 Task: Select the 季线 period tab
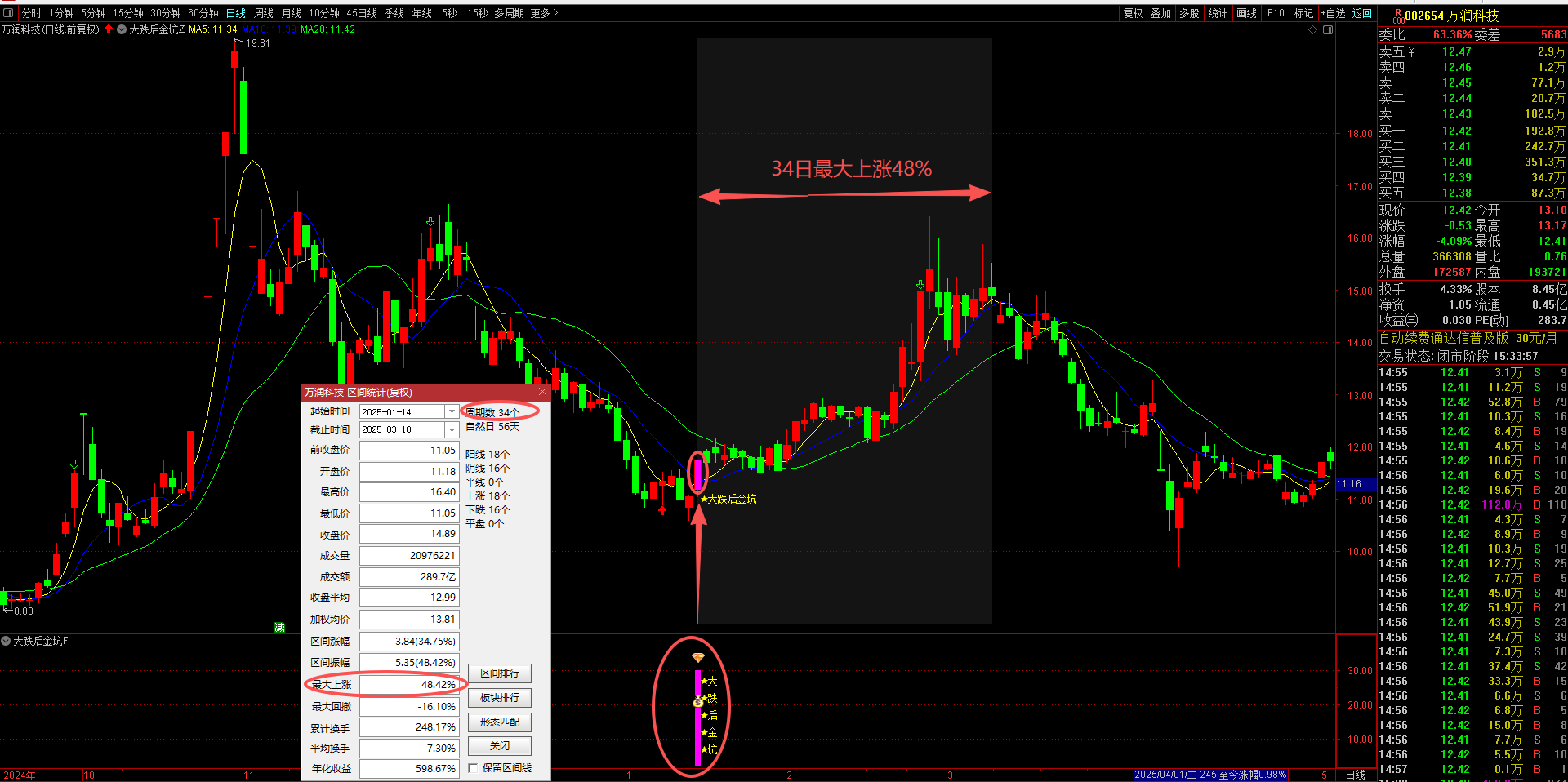coord(394,13)
